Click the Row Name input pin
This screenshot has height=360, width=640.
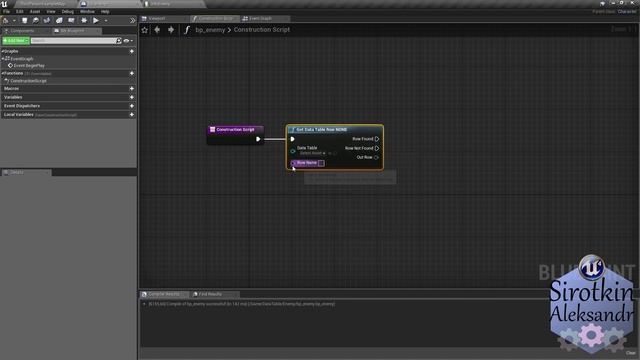click(293, 163)
